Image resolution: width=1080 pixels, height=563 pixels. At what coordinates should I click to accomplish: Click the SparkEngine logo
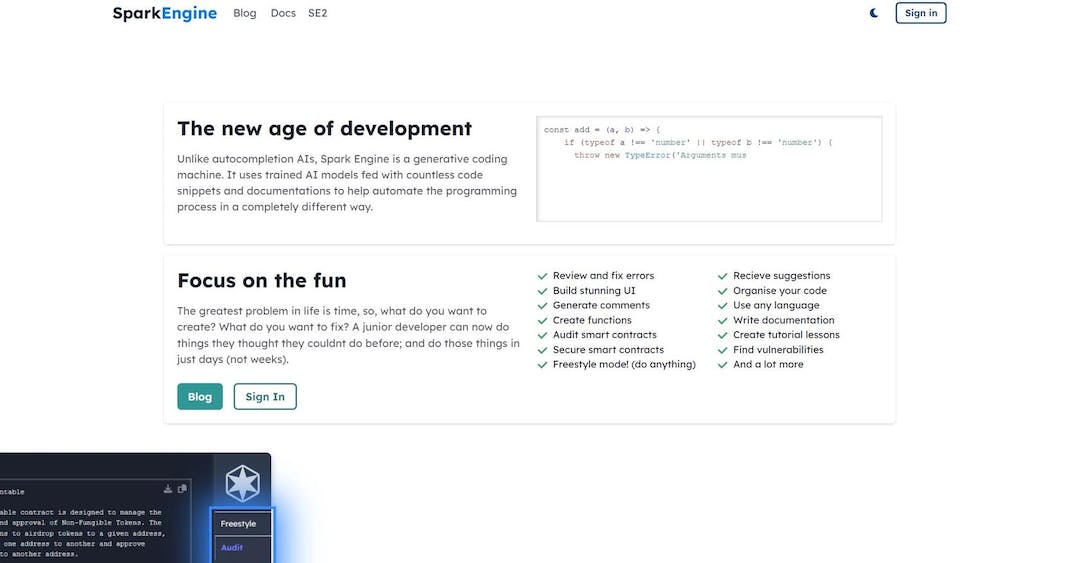tap(165, 13)
